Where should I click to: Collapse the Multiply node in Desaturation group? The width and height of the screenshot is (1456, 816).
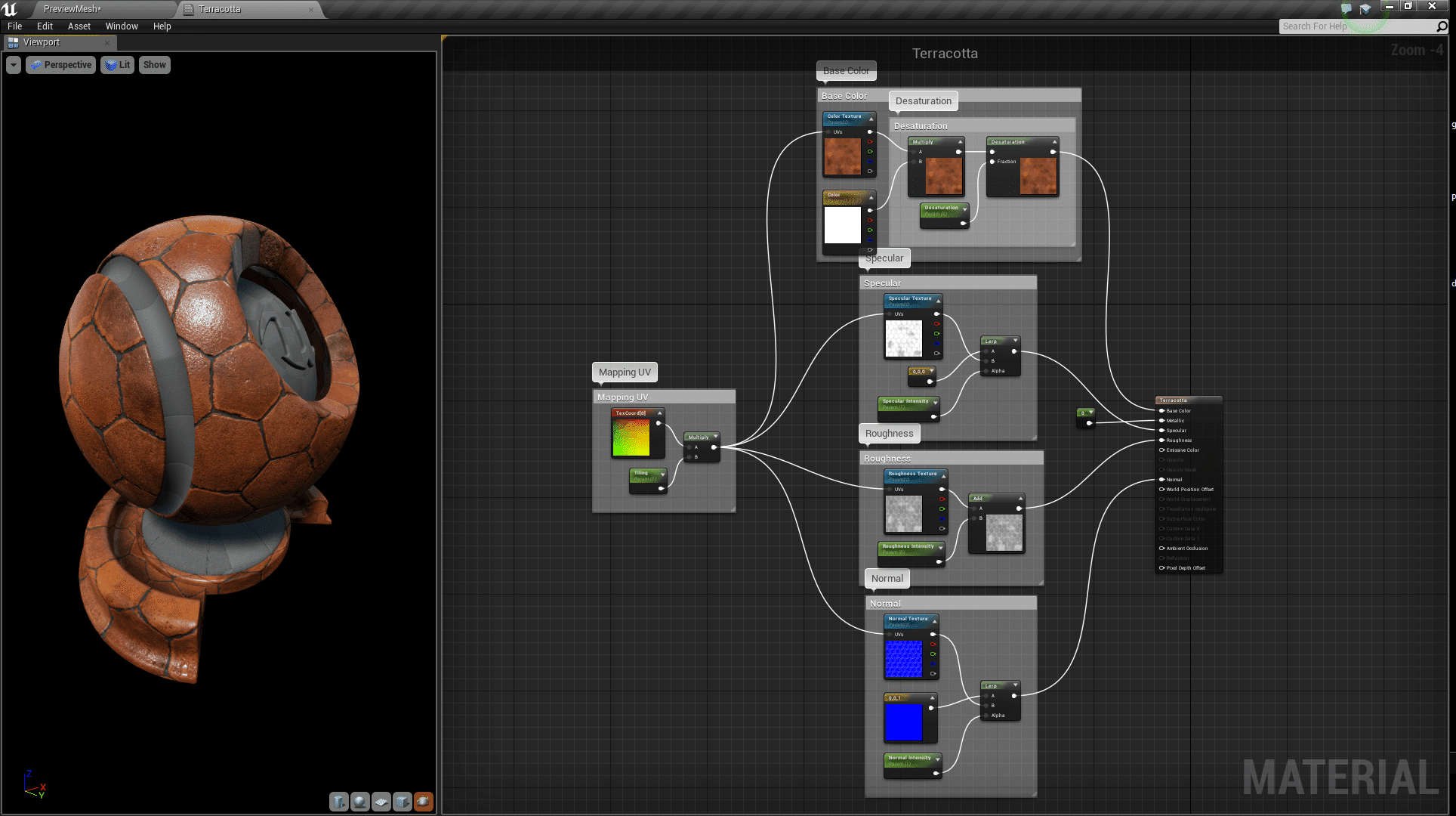(x=960, y=142)
